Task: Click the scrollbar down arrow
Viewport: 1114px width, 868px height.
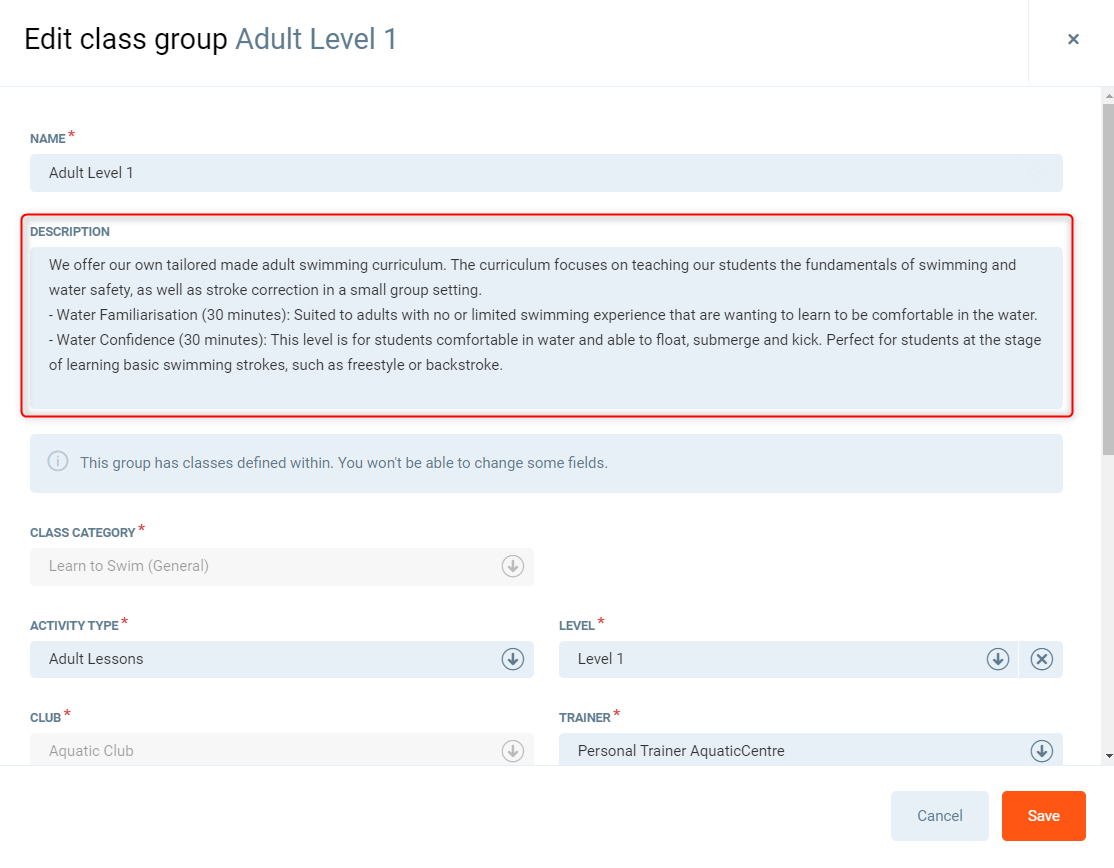Action: (1107, 756)
